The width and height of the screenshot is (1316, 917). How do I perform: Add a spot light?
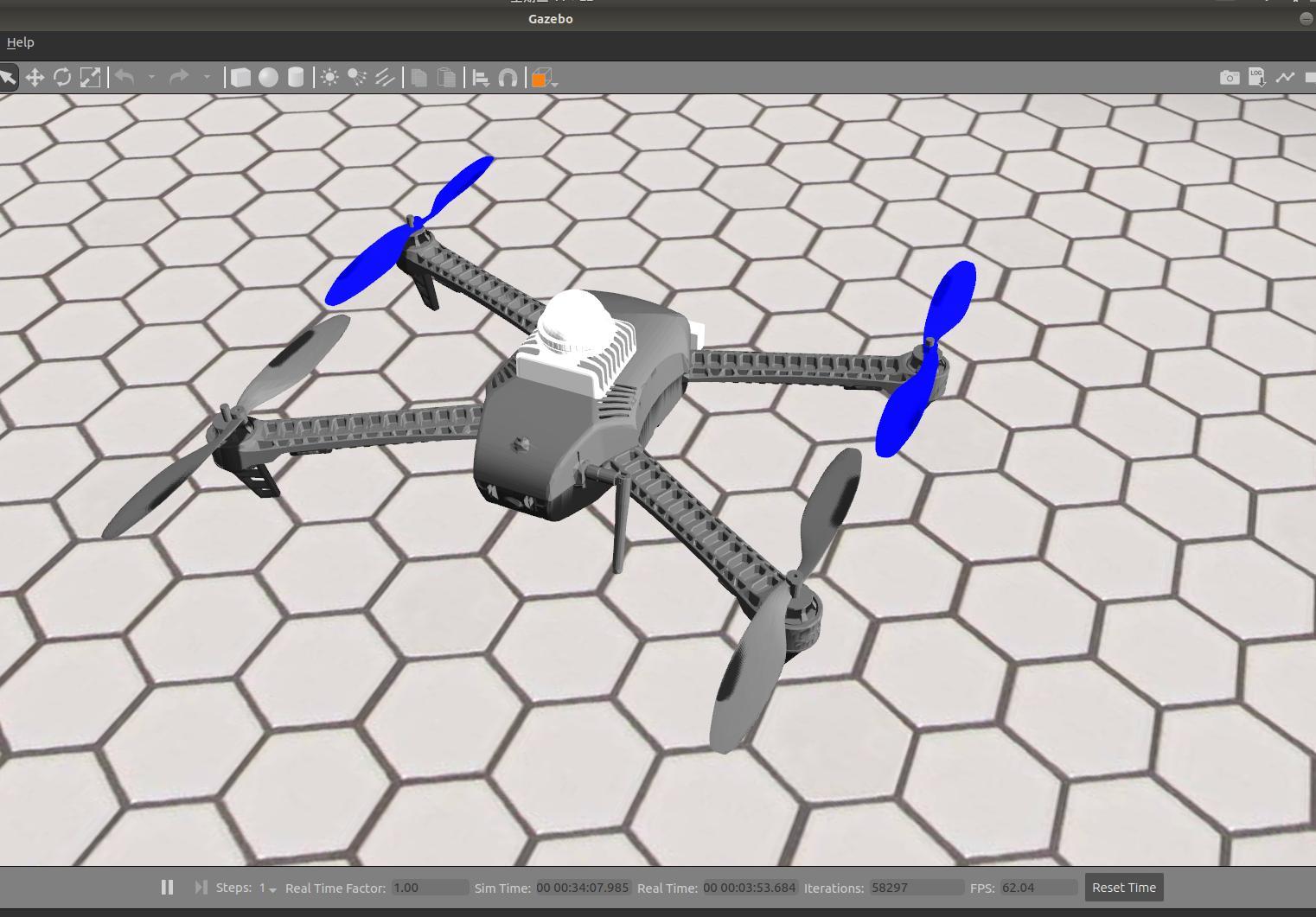[x=357, y=78]
